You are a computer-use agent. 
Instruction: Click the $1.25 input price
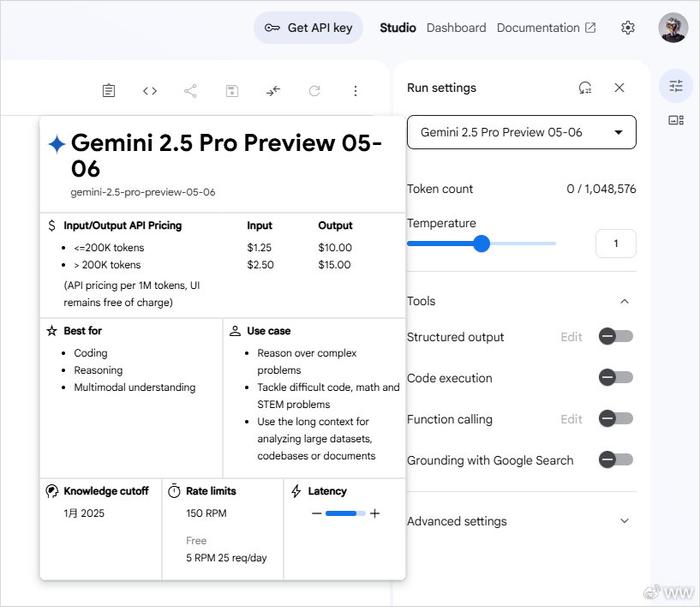point(259,247)
